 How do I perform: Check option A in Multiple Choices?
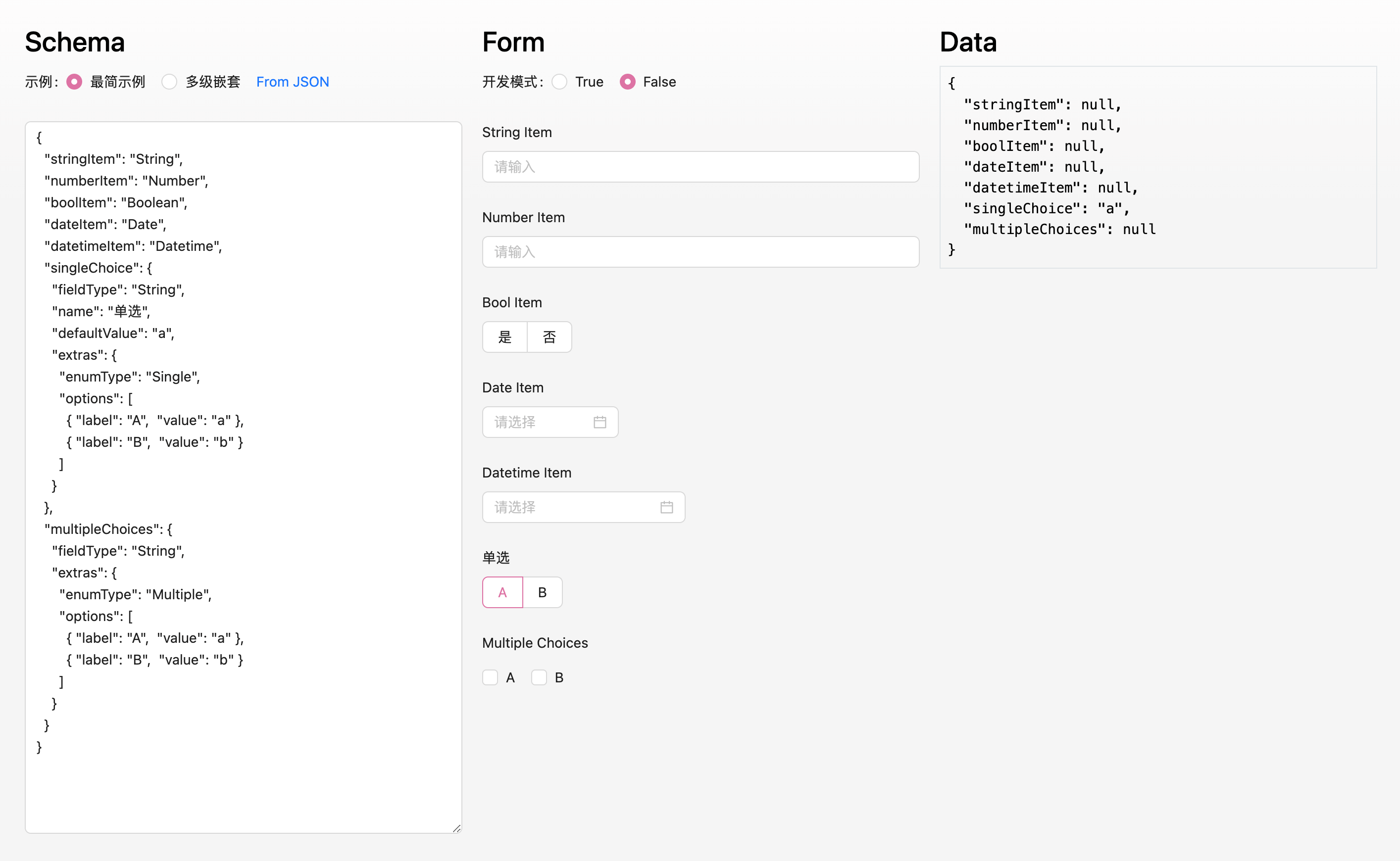pyautogui.click(x=490, y=677)
